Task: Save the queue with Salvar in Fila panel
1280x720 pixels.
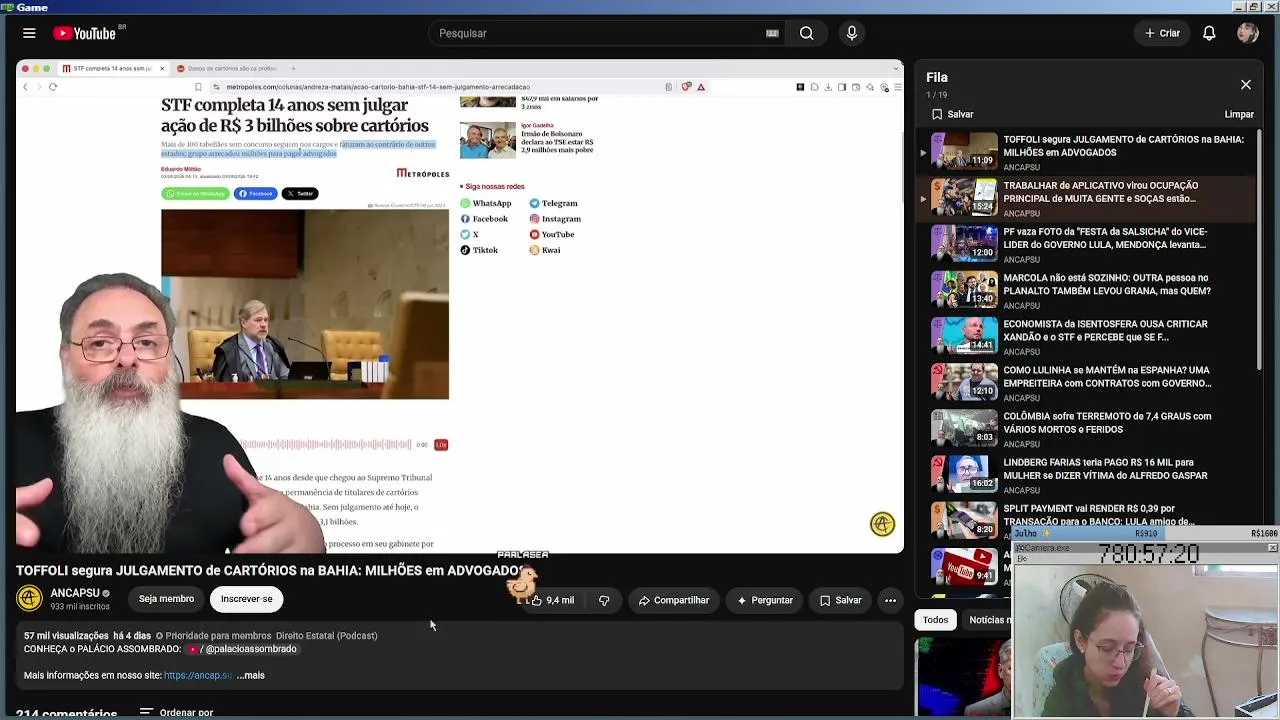Action: point(952,114)
